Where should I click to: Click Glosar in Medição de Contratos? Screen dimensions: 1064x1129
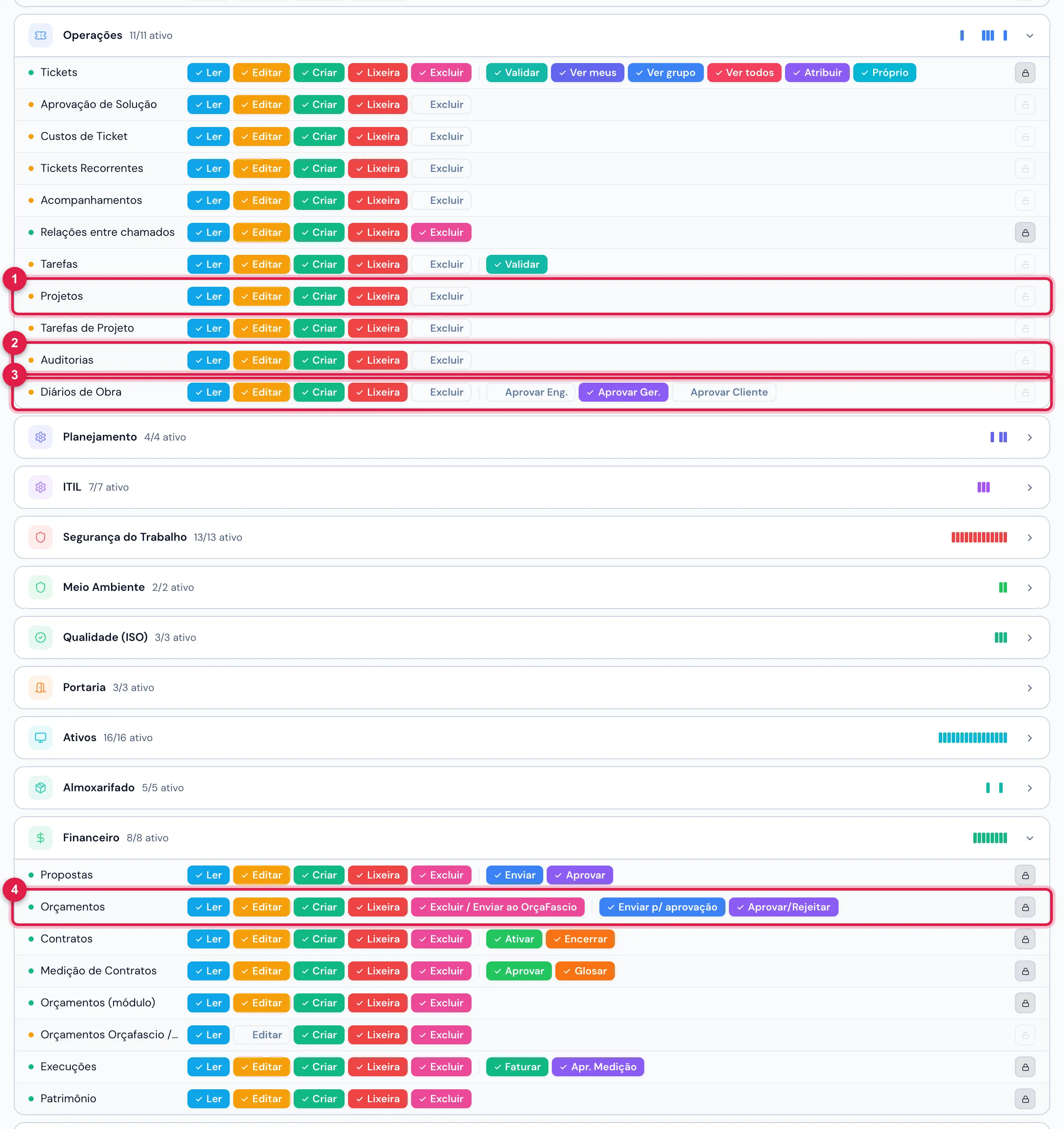(x=585, y=971)
